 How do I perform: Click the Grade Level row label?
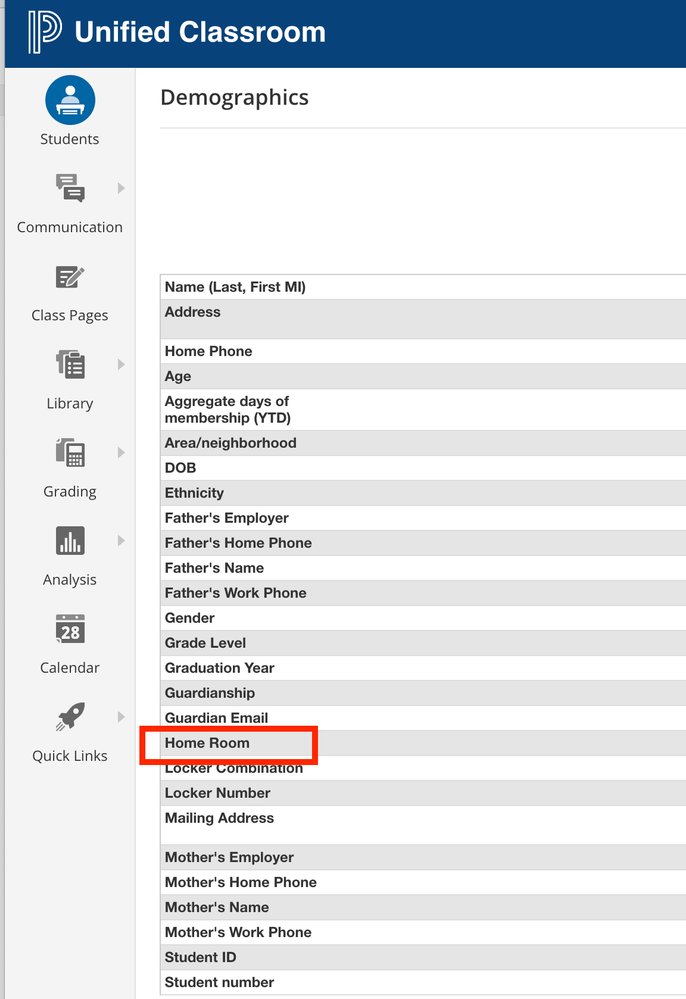[205, 643]
